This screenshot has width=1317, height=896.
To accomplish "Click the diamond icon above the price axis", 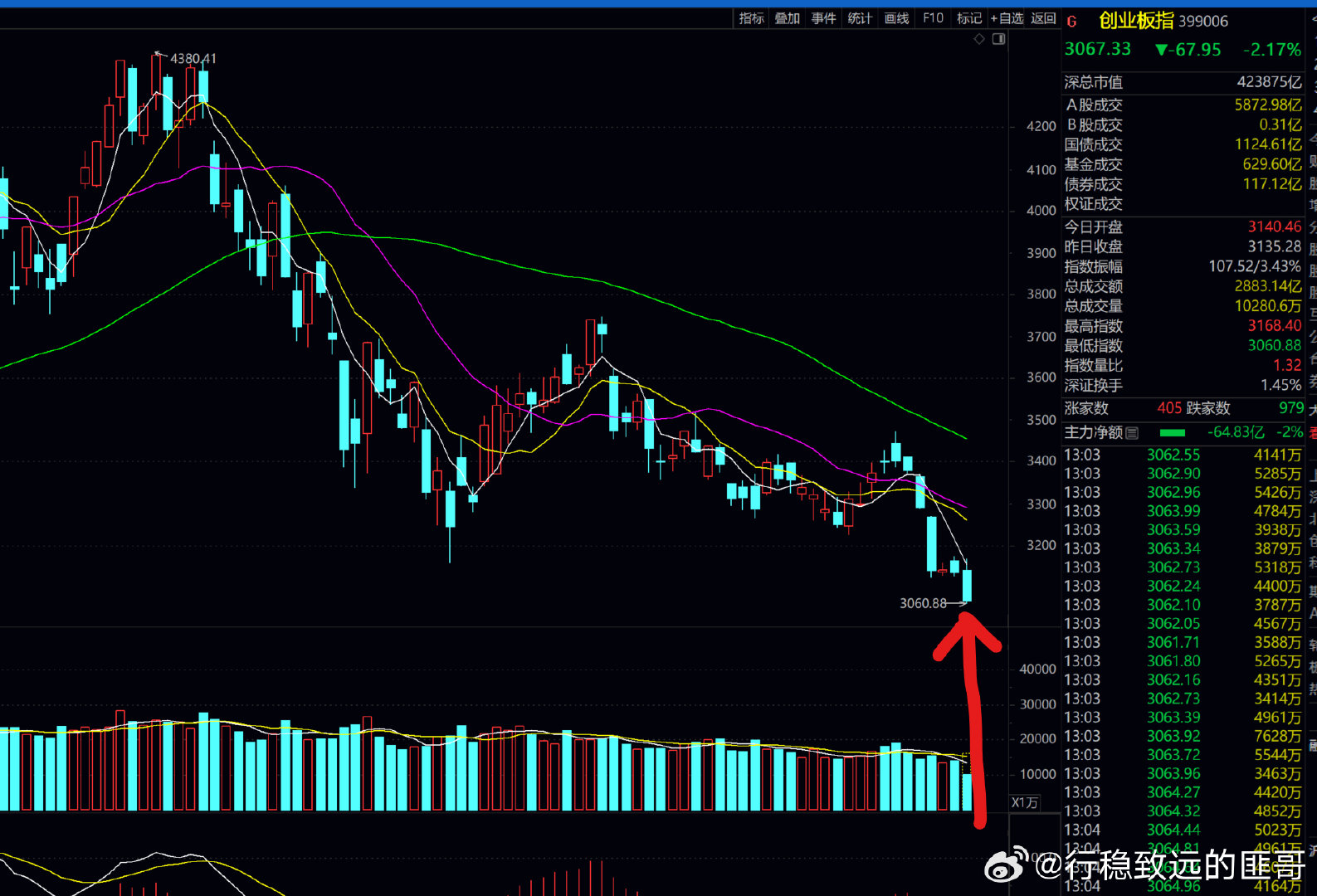I will (979, 39).
